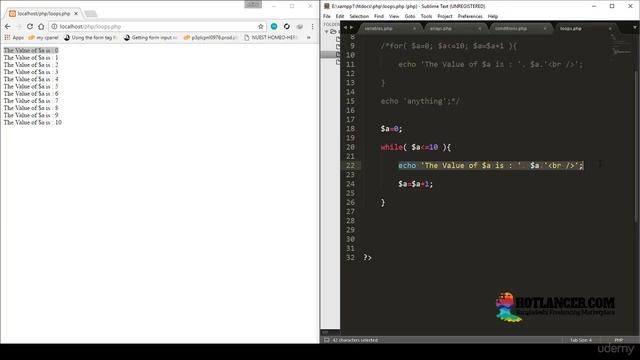Go back in Chrome
Viewport: 640px width, 360px height.
8,27
